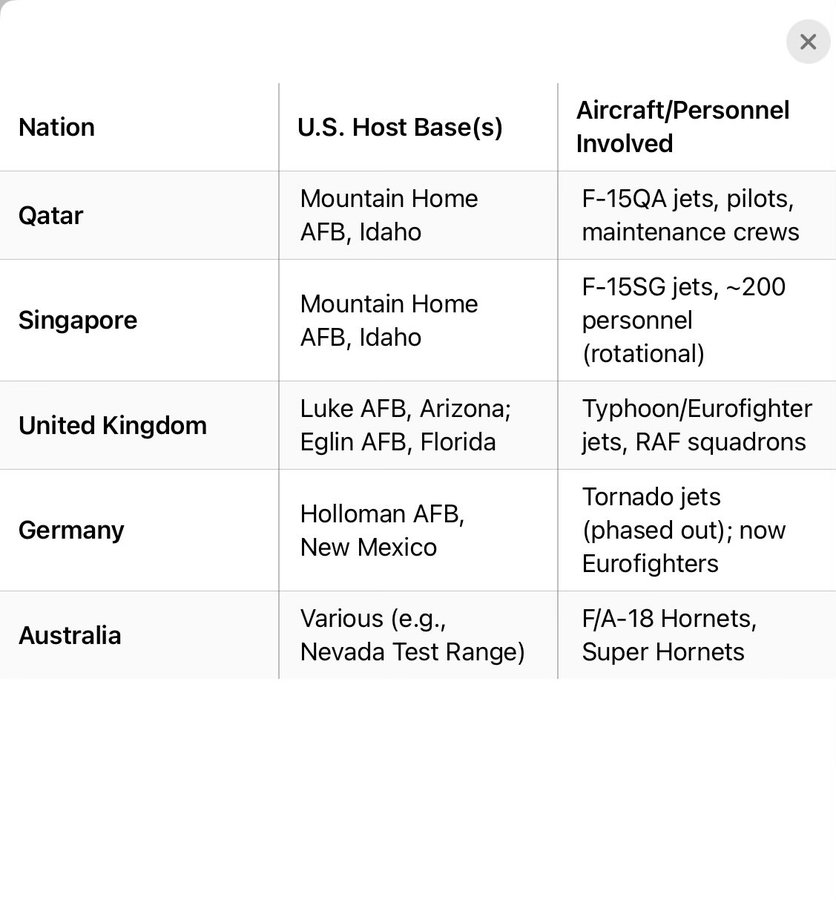Click the Aircraft/Personnel Involved header
The height and width of the screenshot is (900, 836).
click(683, 127)
